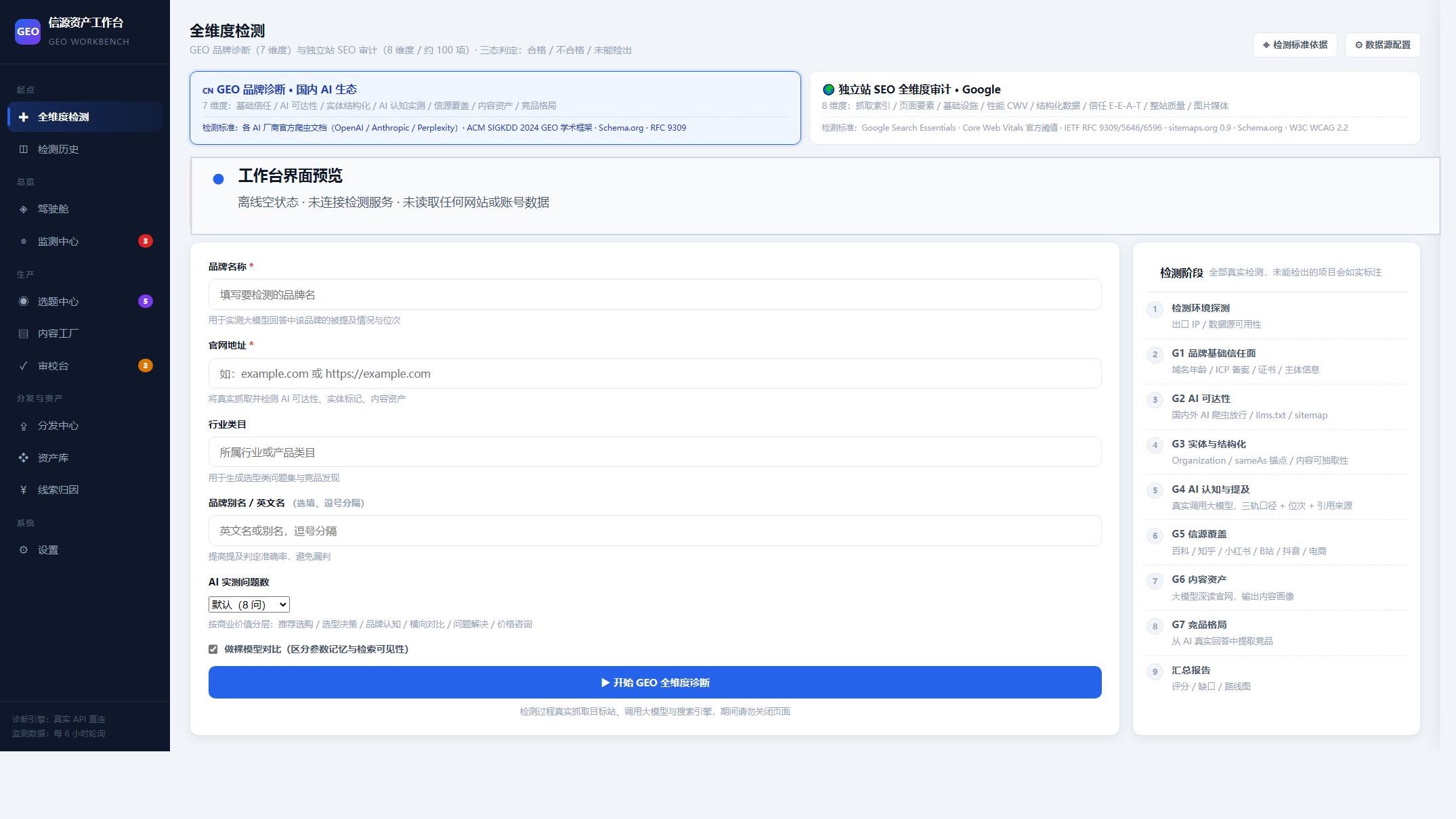Click the GEO logo badge
This screenshot has width=1456, height=819.
tap(28, 31)
